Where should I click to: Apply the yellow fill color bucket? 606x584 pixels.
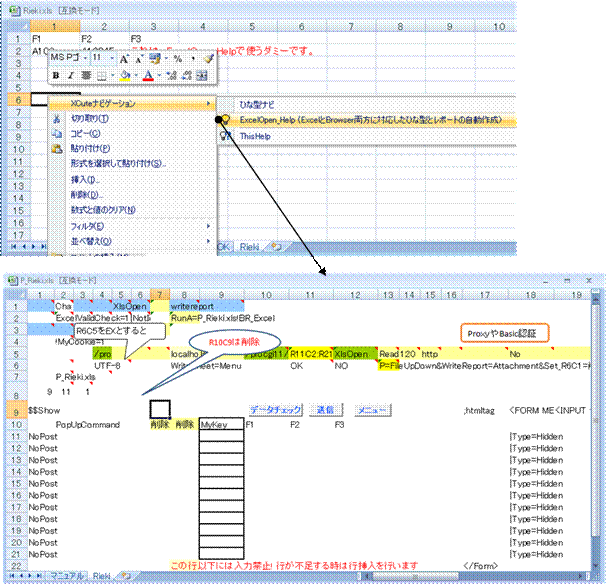click(125, 75)
